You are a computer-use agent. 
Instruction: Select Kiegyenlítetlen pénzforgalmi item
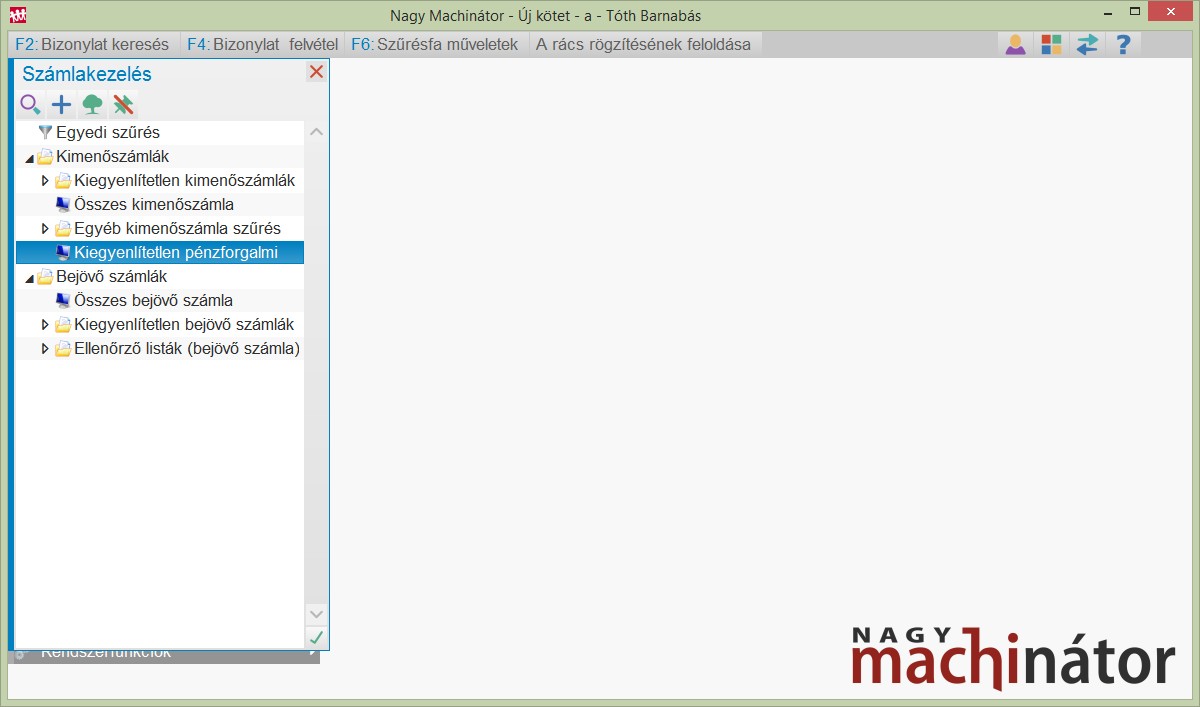[176, 252]
